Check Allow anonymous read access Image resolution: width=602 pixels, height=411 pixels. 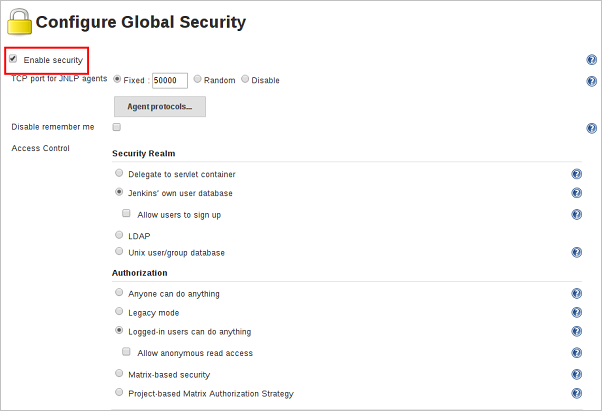pyautogui.click(x=126, y=352)
